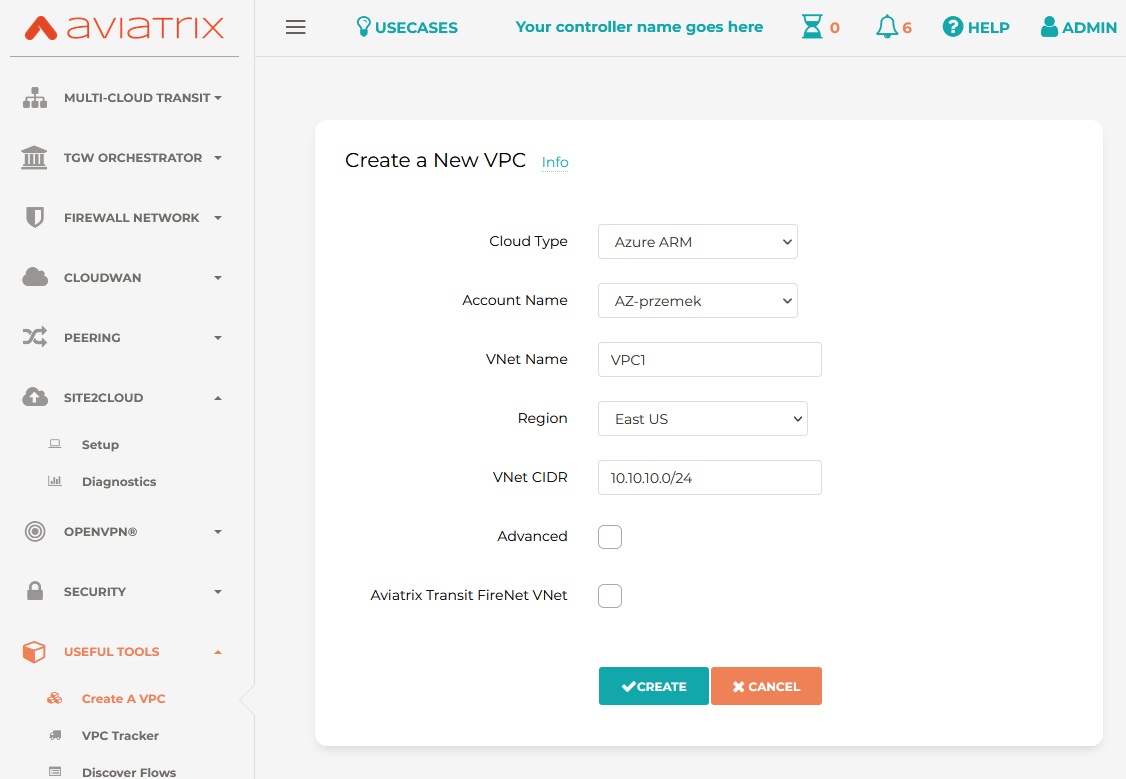Open the Info link
The width and height of the screenshot is (1126, 779).
[555, 162]
